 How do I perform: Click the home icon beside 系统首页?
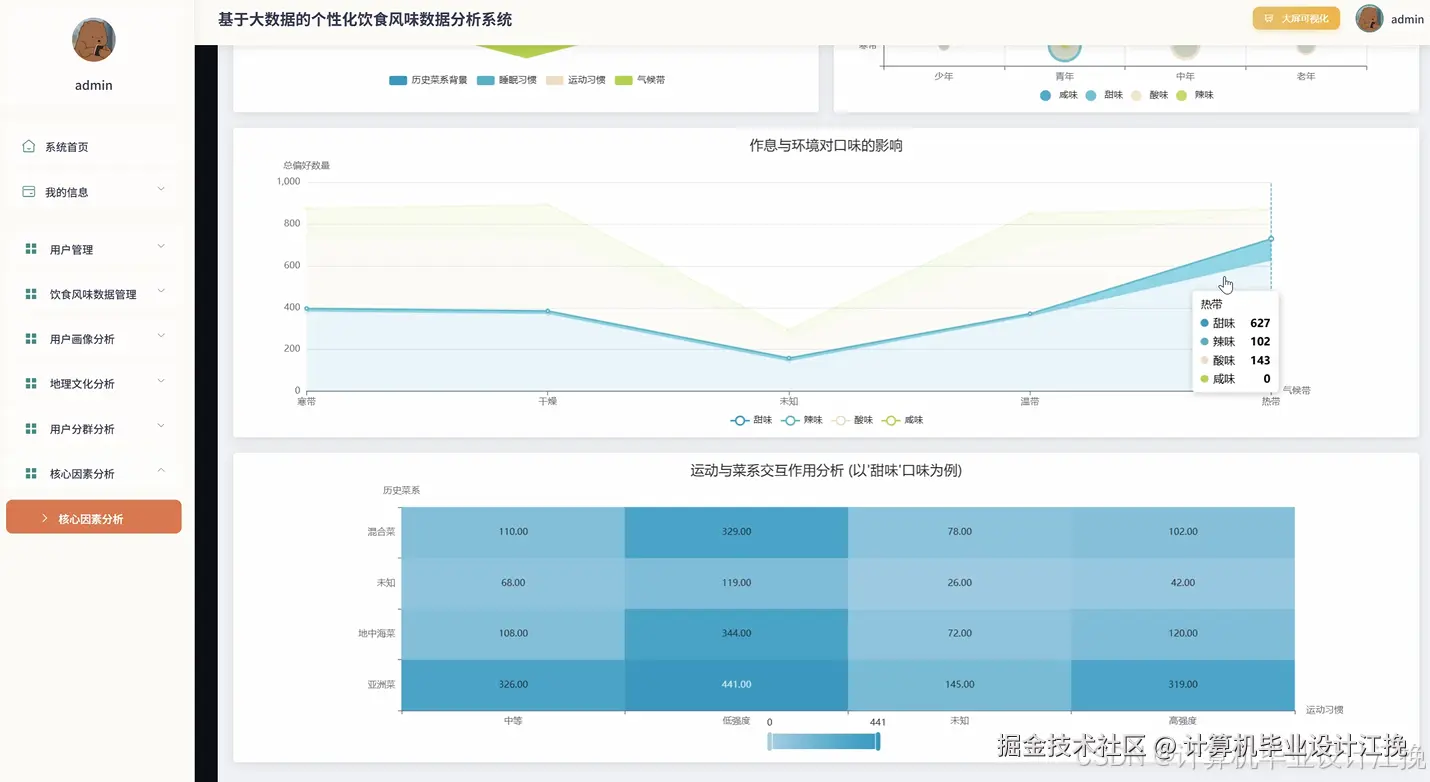pyautogui.click(x=29, y=146)
